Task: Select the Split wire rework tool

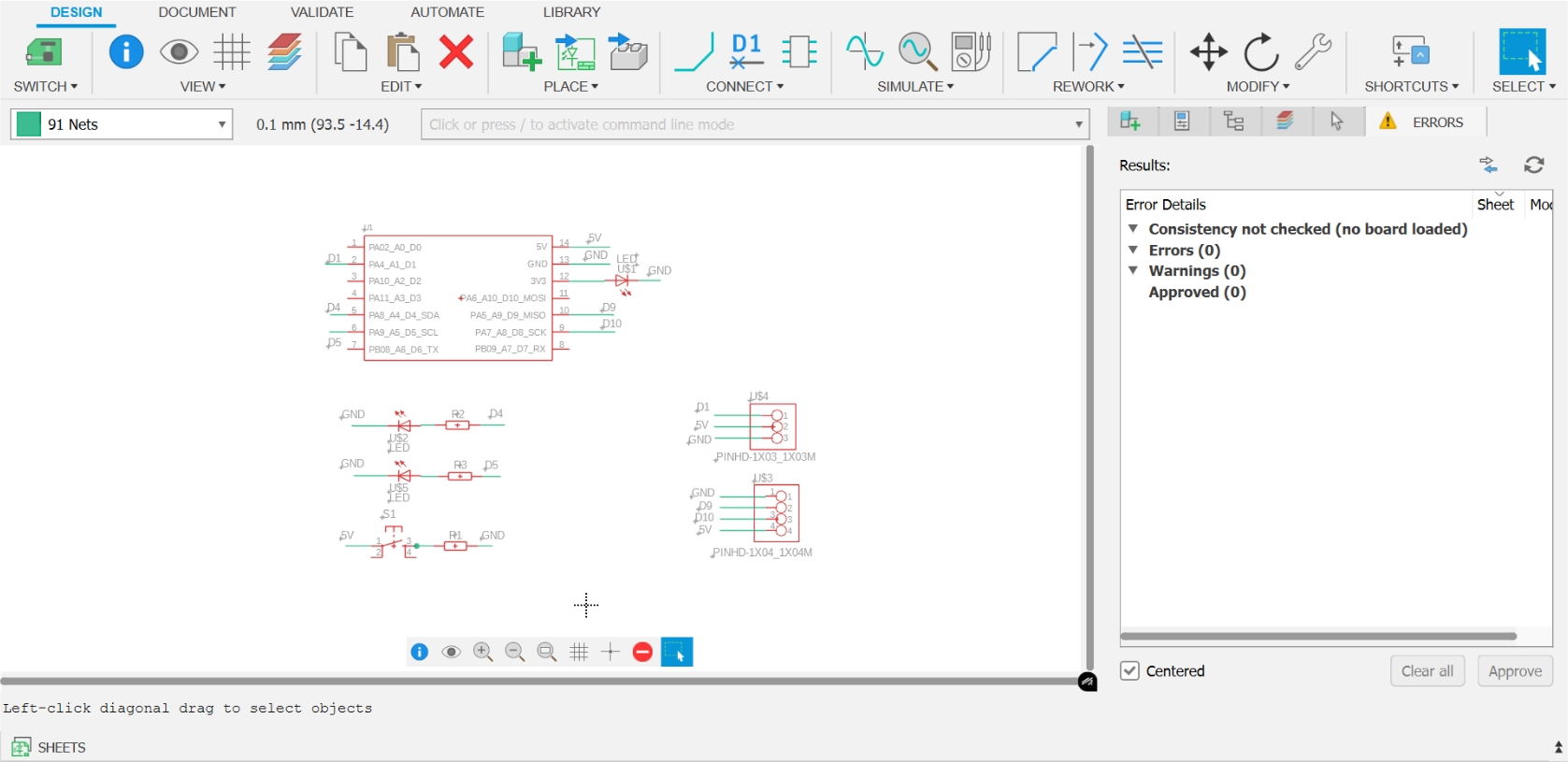Action: coord(1090,52)
